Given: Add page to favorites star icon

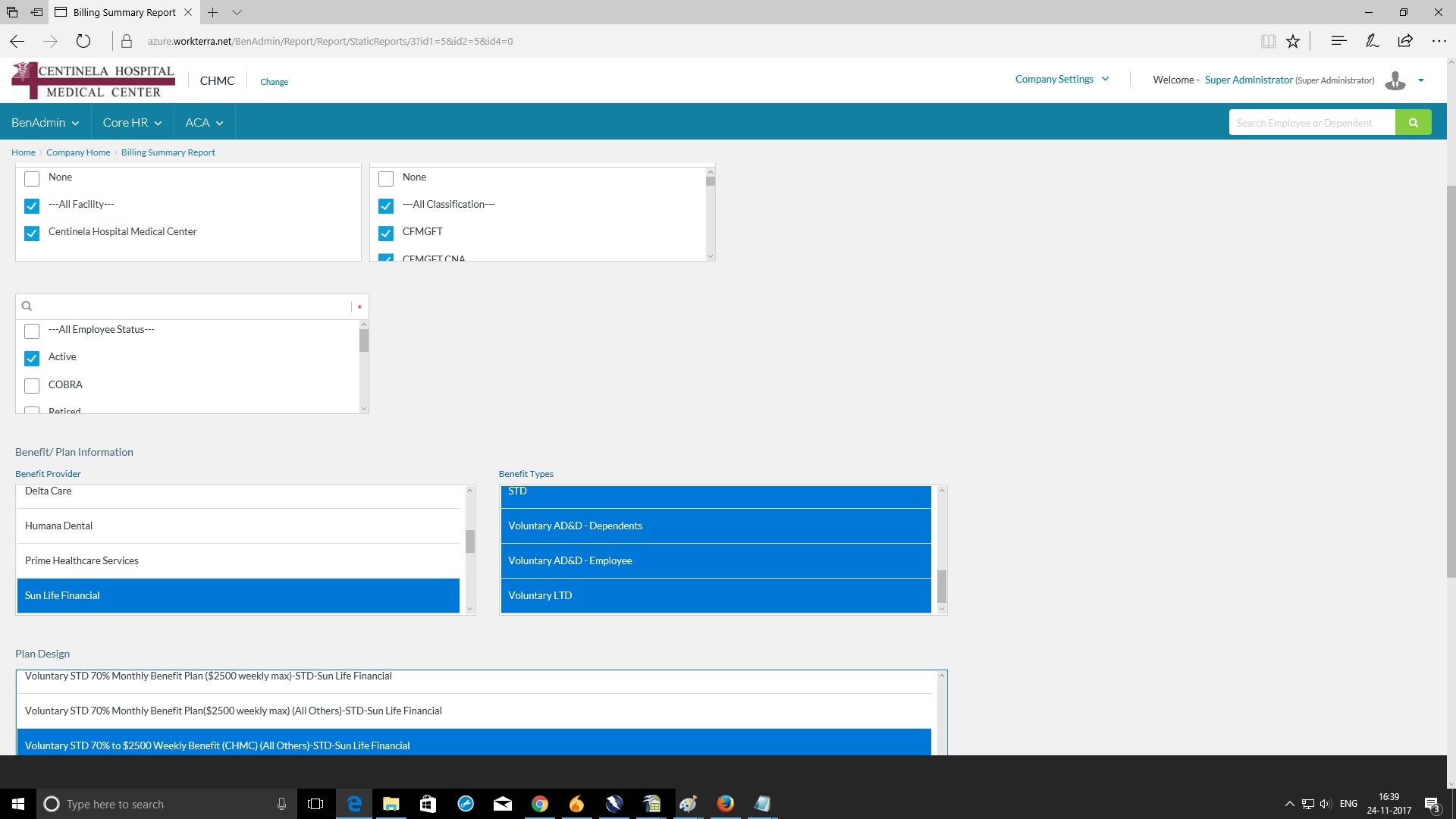Looking at the screenshot, I should click(x=1293, y=41).
